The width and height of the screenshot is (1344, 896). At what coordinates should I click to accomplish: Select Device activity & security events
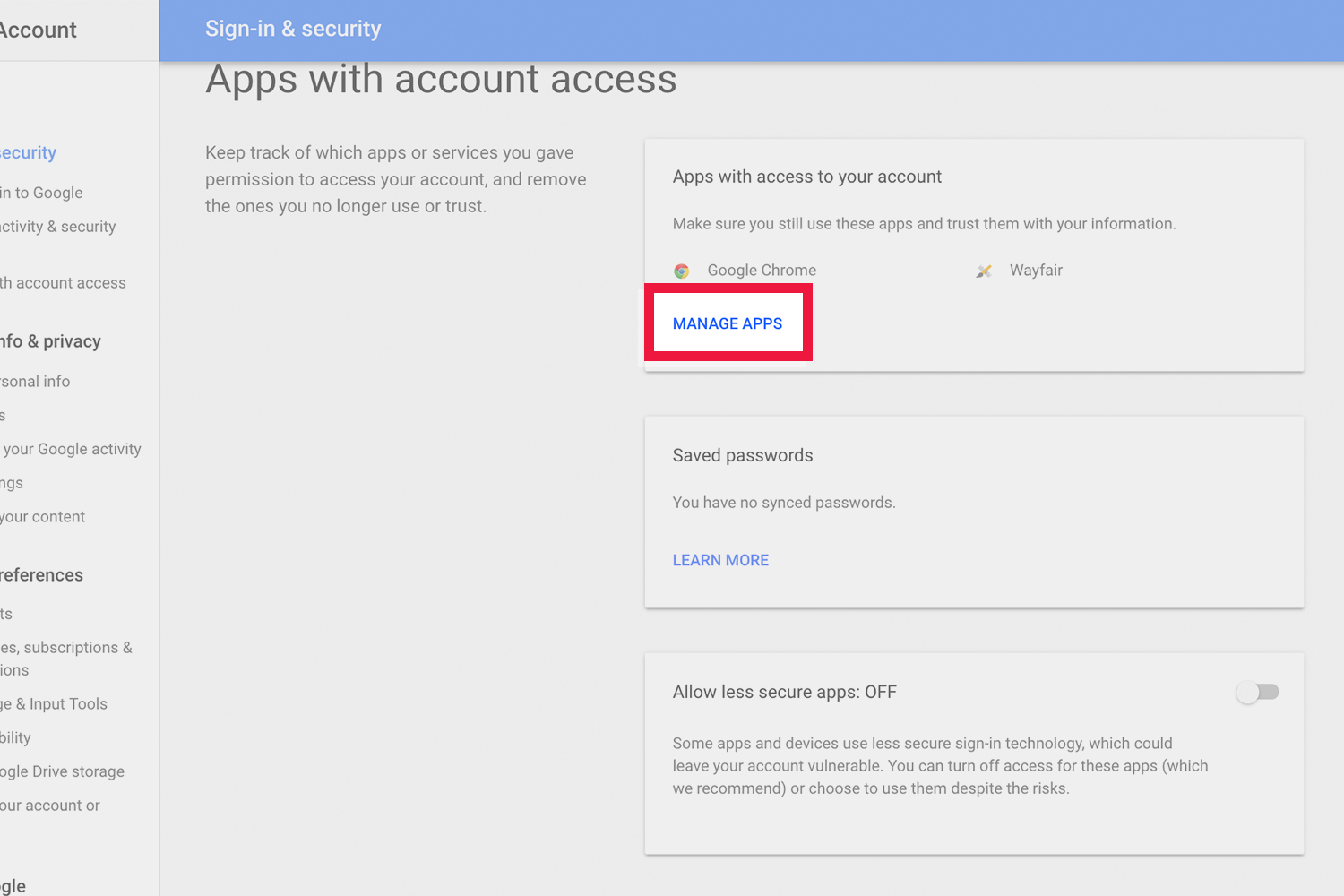(57, 226)
